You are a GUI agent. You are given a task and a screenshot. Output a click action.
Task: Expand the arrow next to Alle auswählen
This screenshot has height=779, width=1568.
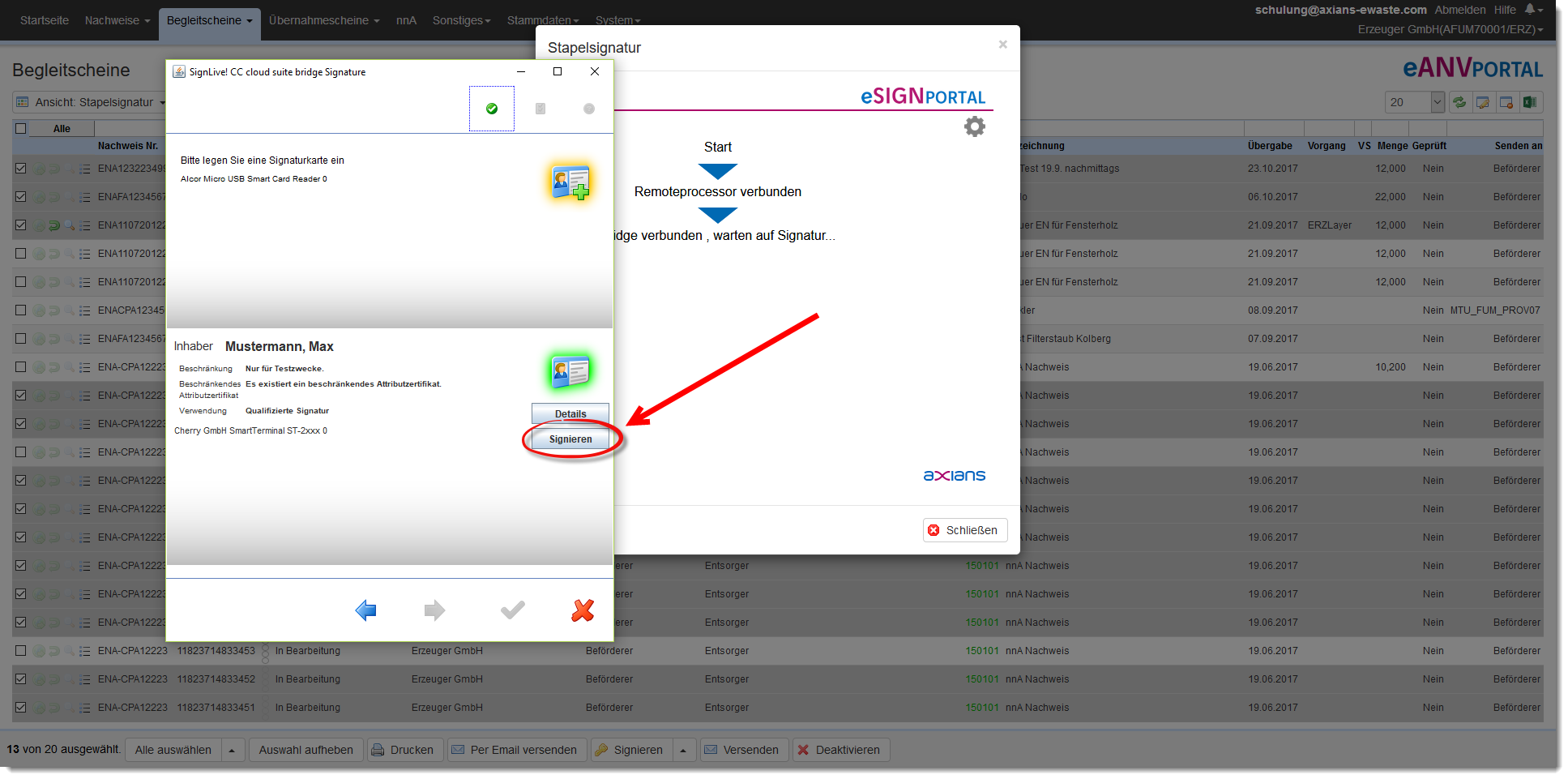[232, 750]
